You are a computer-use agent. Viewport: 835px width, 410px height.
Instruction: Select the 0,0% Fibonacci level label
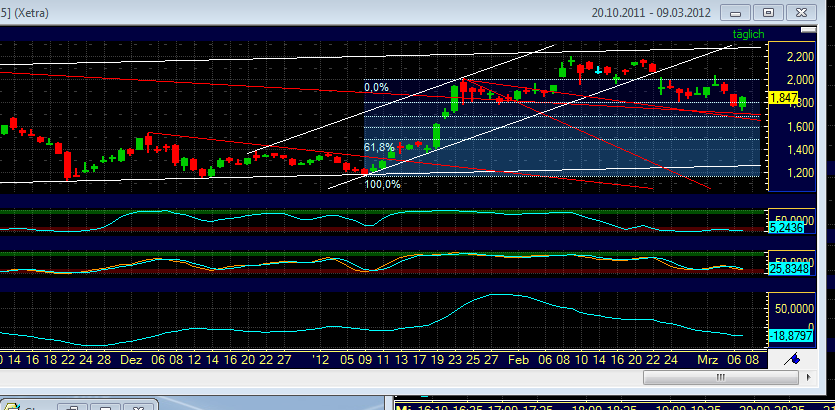(376, 87)
